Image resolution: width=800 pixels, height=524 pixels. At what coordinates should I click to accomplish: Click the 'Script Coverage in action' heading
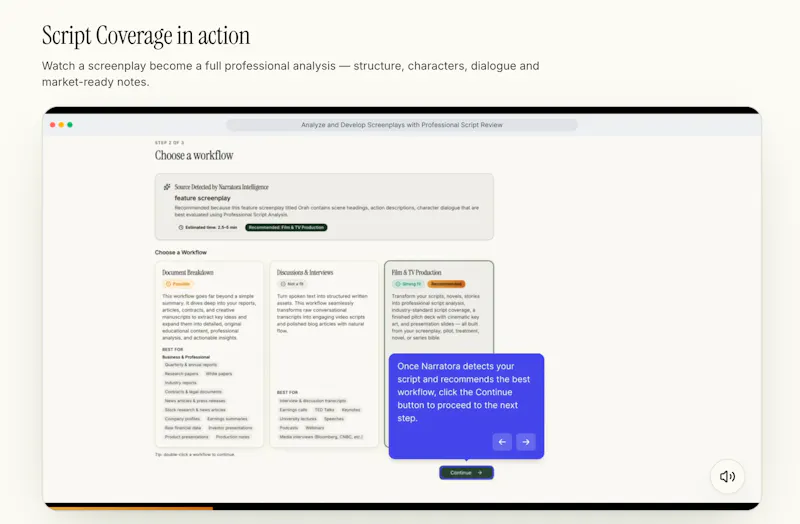pyautogui.click(x=146, y=36)
